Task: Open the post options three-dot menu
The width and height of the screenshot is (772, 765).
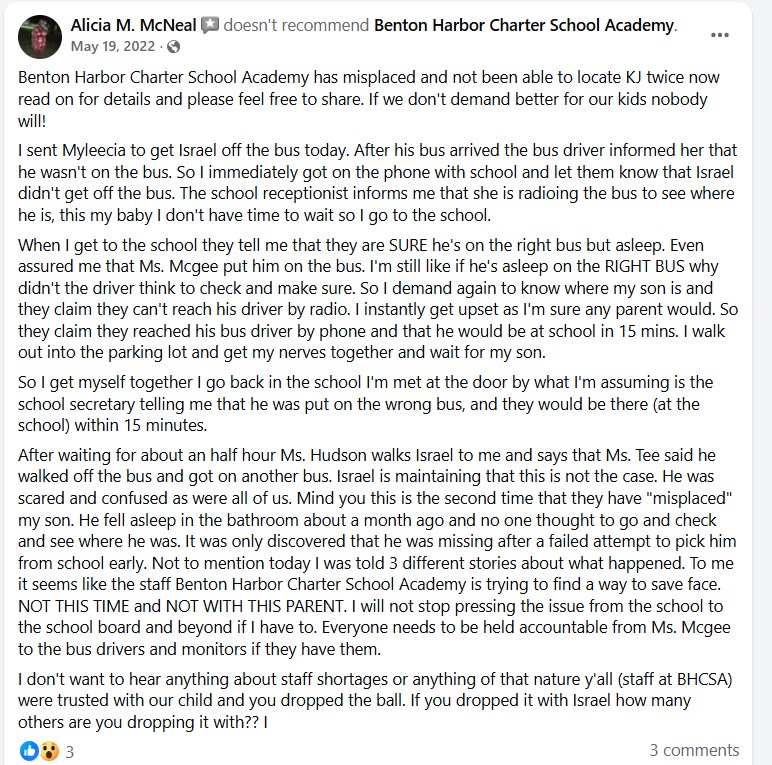Action: pos(720,34)
